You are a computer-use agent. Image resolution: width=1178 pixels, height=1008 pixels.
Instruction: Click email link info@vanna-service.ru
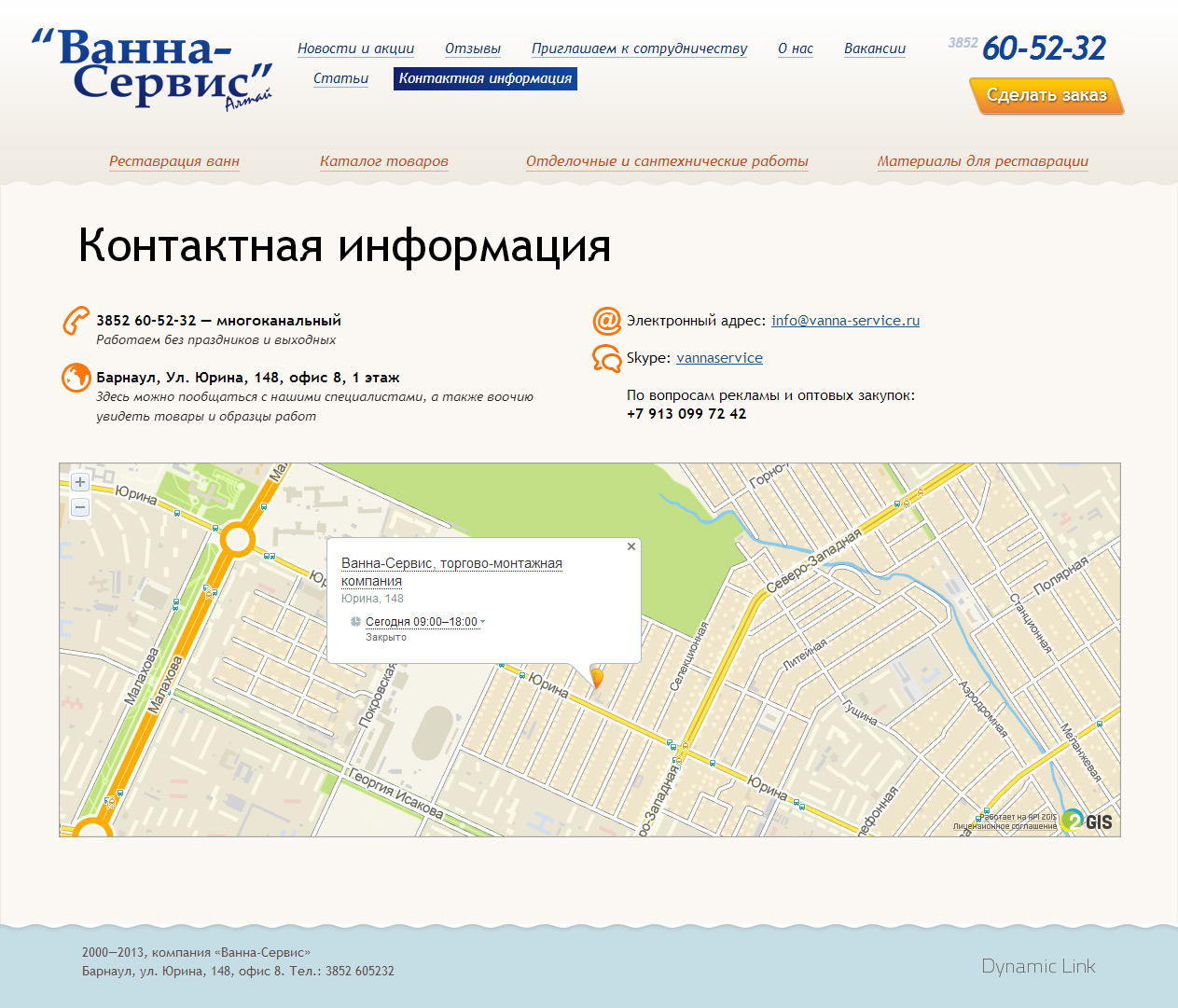845,321
